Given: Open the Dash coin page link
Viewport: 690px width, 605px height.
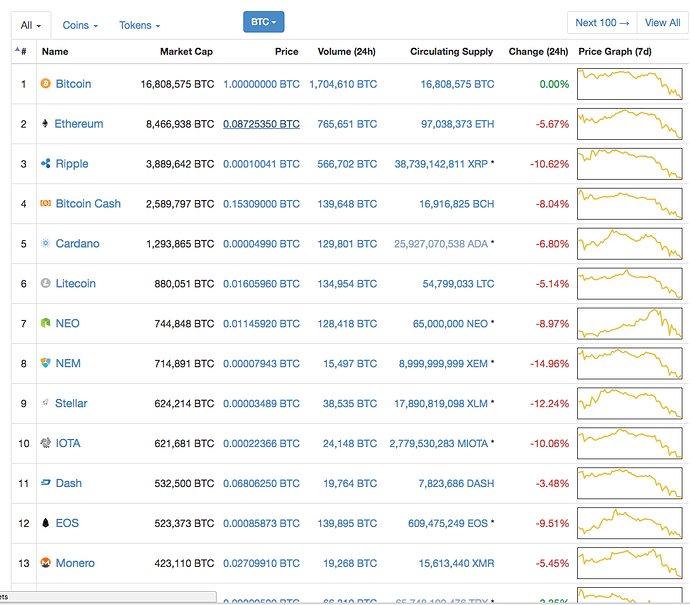Looking at the screenshot, I should point(69,483).
